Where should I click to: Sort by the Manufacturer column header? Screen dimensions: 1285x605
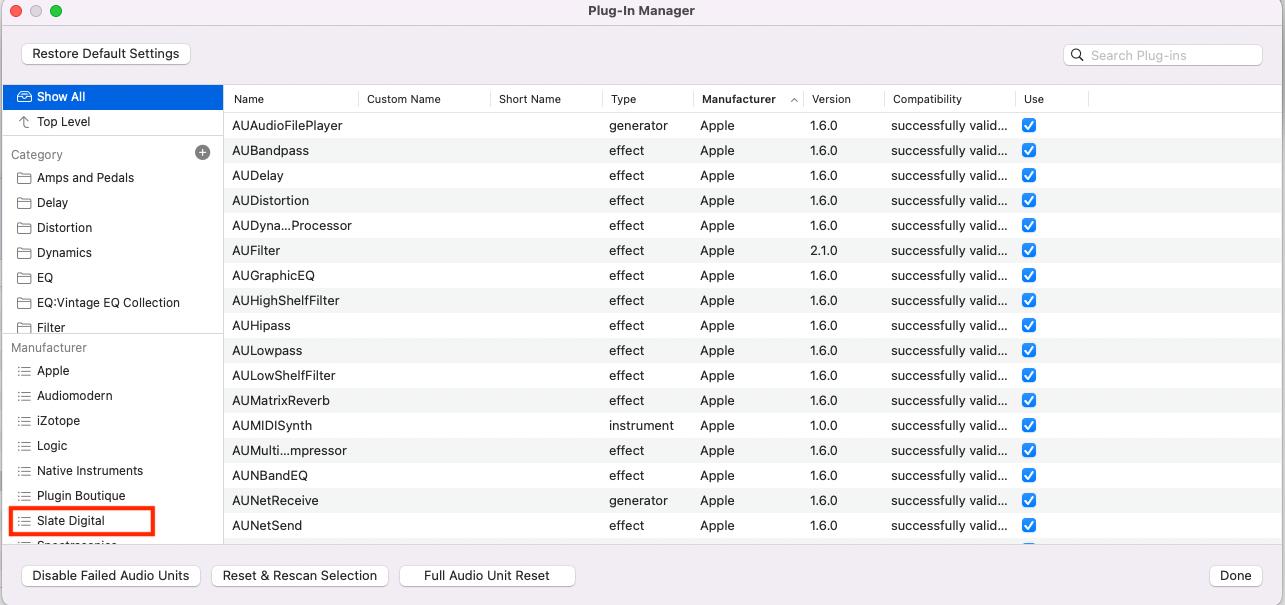coord(738,99)
